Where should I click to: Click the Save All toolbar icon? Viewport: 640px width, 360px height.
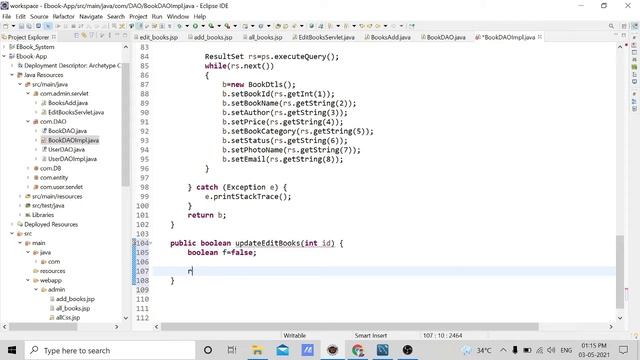coord(29,26)
